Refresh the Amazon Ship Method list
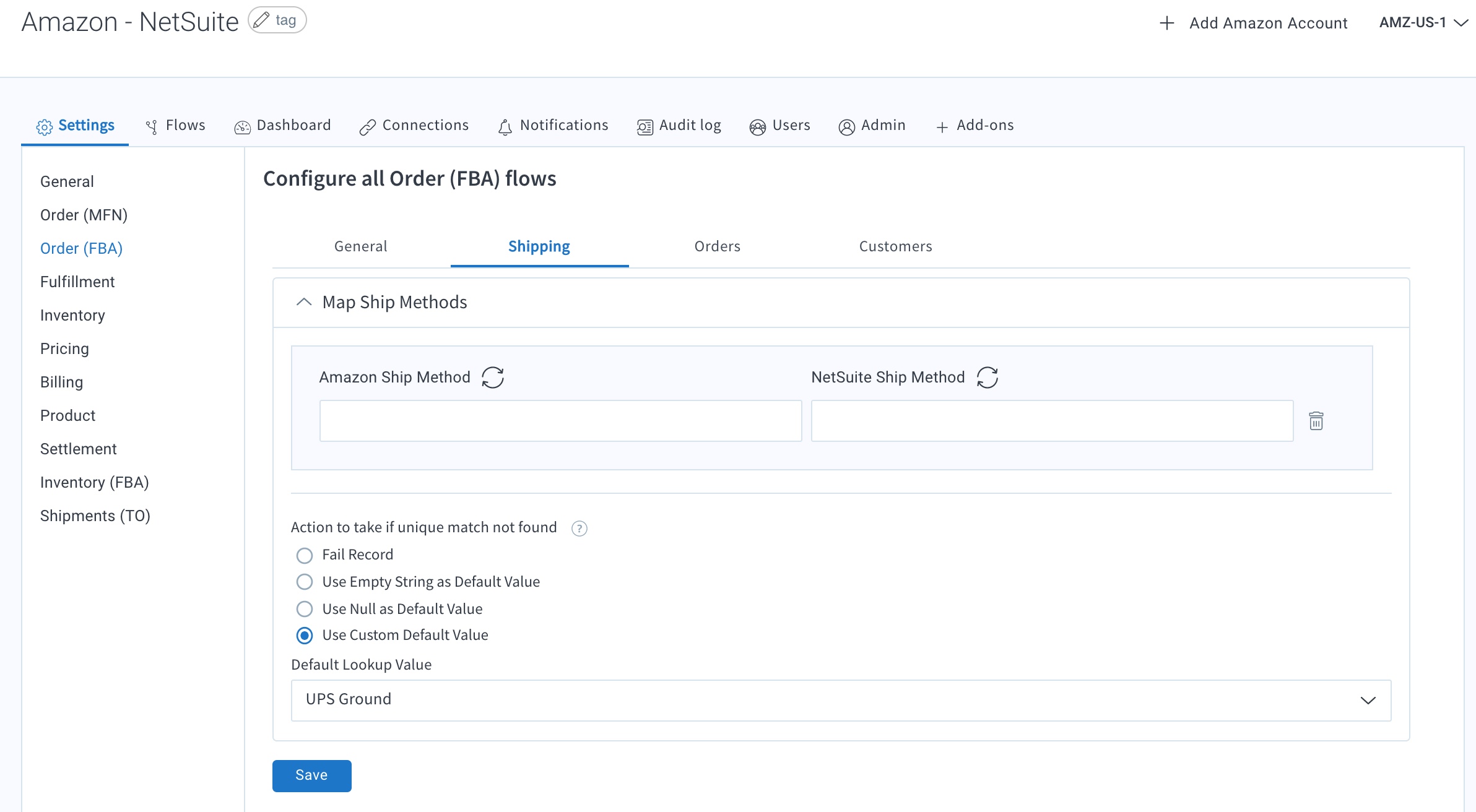Image resolution: width=1476 pixels, height=812 pixels. [x=493, y=377]
